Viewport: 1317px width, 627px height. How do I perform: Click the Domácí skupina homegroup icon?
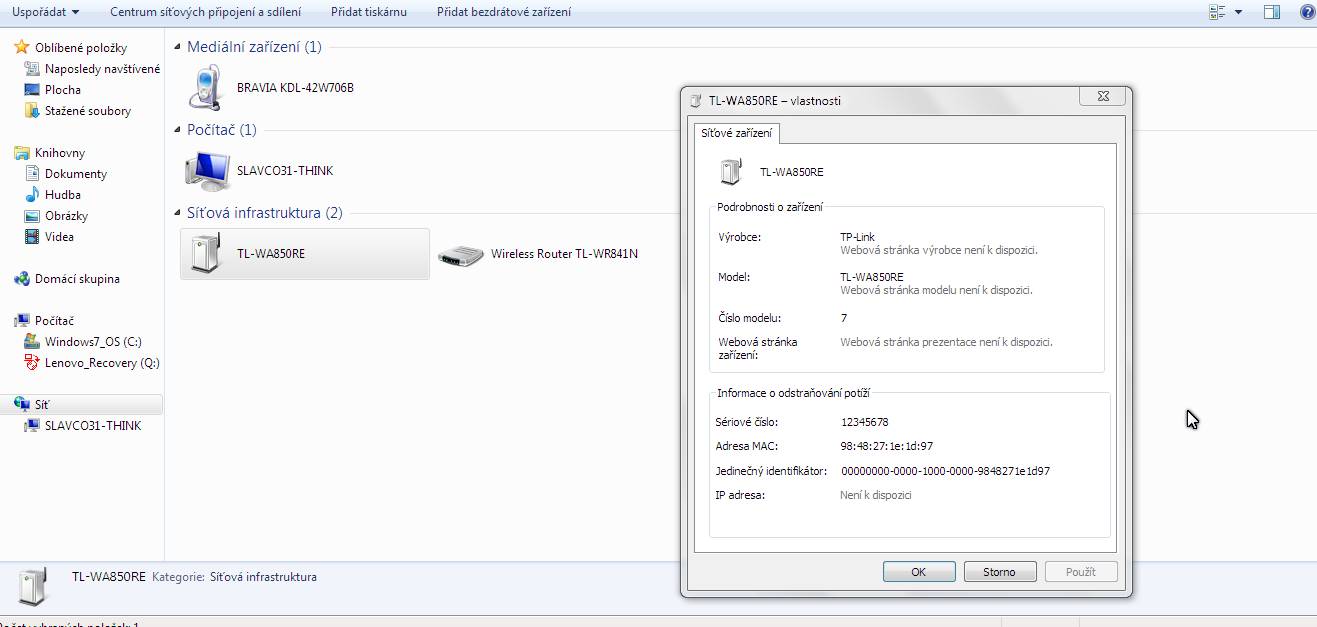click(x=22, y=279)
